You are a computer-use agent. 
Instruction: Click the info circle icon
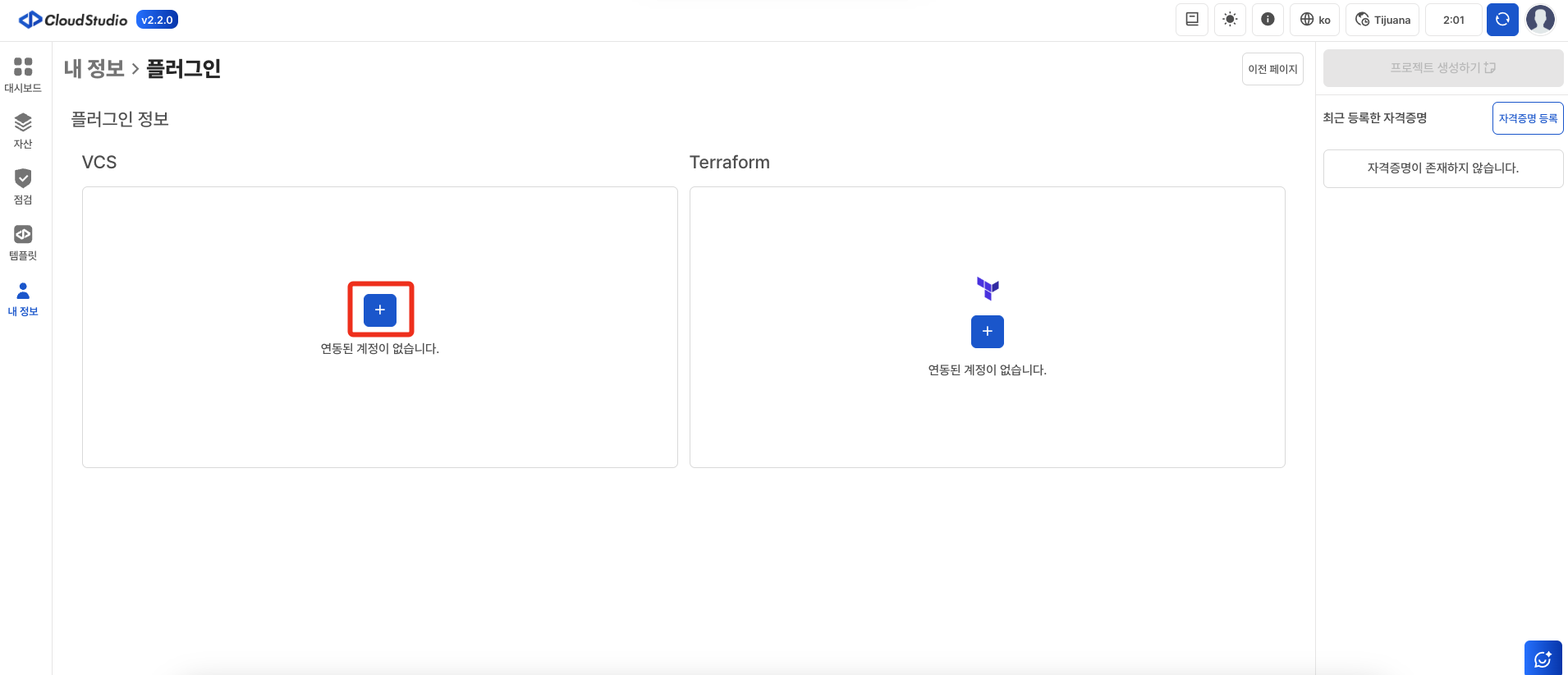point(1268,20)
